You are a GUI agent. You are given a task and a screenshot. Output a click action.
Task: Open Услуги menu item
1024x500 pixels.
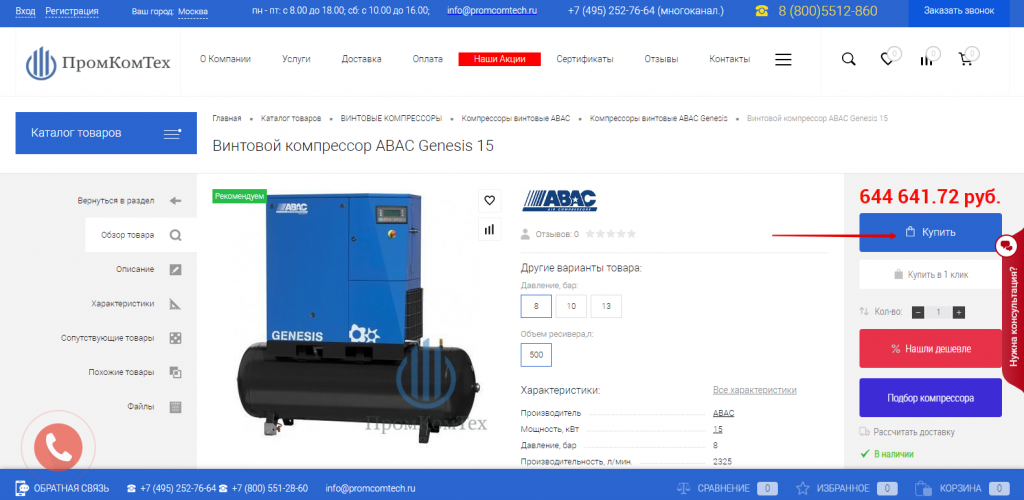pos(296,59)
